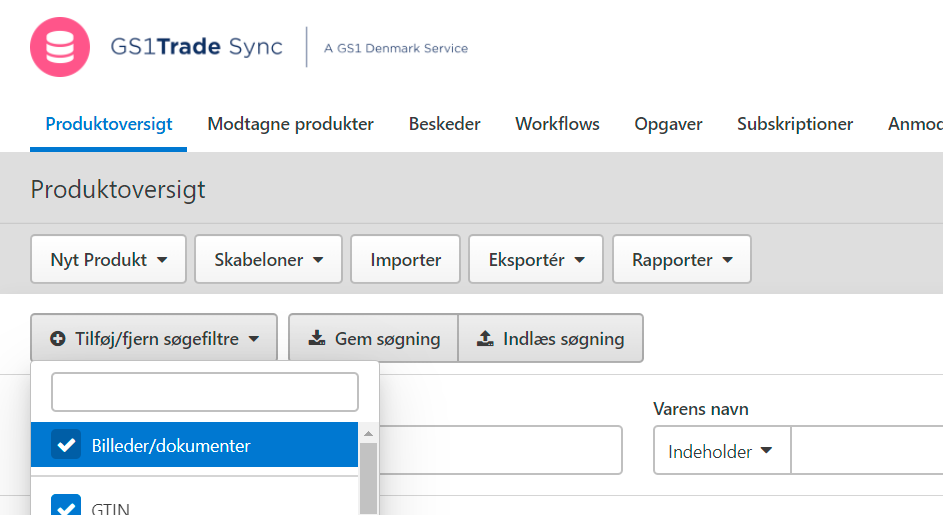Viewport: 943px width, 515px height.
Task: Open the Beskeder tab
Action: [444, 125]
